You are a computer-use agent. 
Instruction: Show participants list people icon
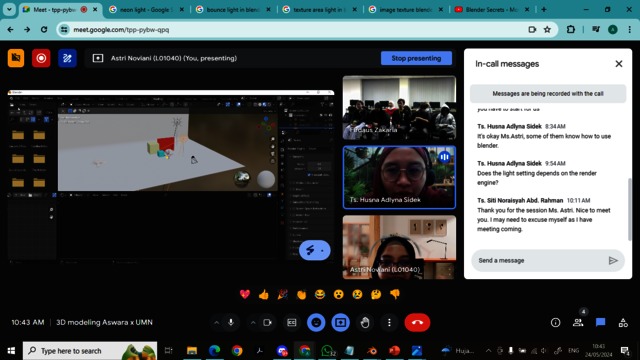[578, 322]
